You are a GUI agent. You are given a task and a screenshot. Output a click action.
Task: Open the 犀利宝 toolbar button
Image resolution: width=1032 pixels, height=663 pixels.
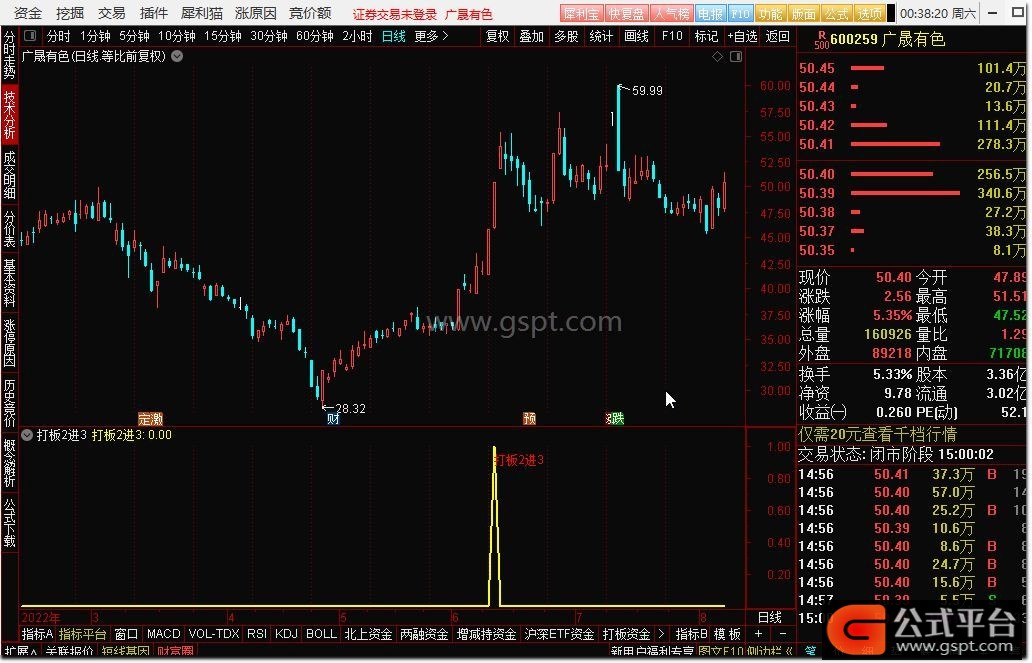pyautogui.click(x=581, y=13)
